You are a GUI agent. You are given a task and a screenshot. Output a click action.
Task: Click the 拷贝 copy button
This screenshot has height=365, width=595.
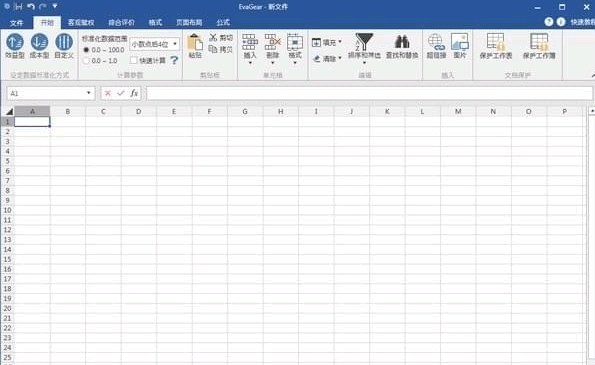tap(221, 49)
